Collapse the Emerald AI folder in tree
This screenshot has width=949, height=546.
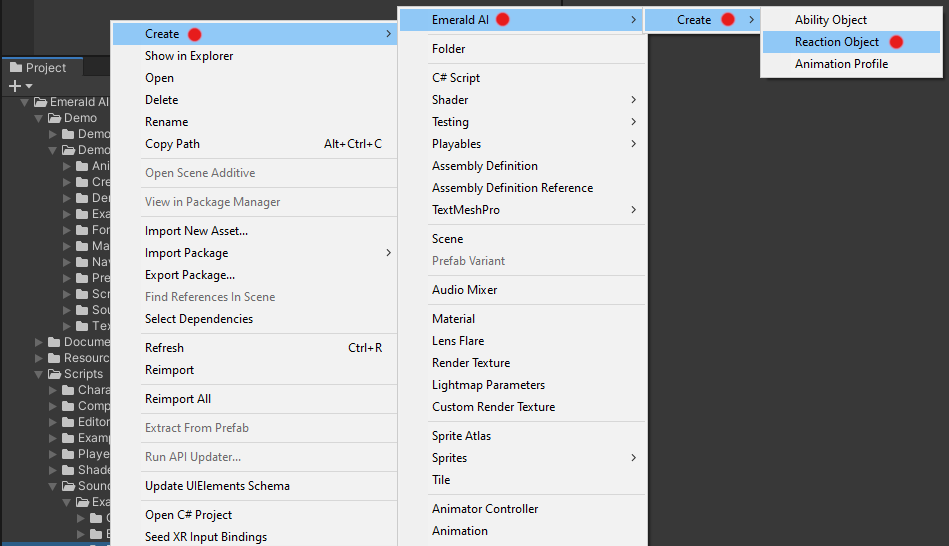pyautogui.click(x=25, y=102)
